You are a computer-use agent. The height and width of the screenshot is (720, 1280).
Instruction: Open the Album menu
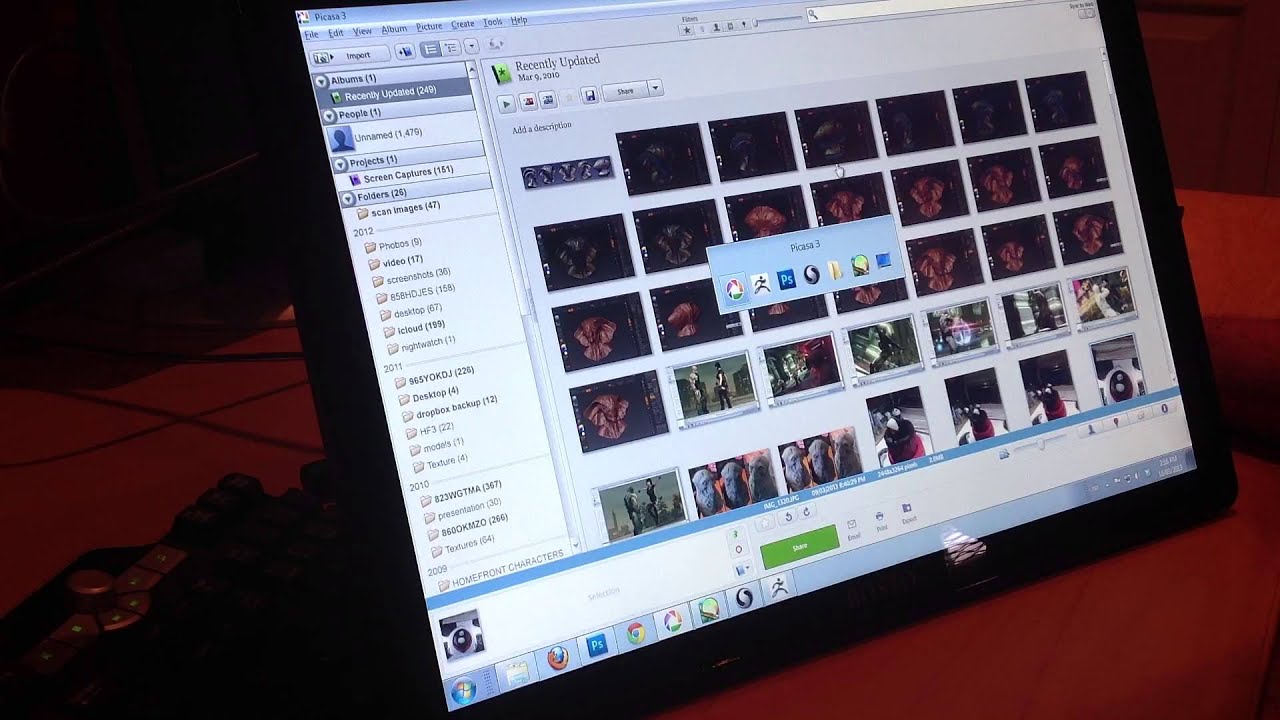(x=394, y=29)
